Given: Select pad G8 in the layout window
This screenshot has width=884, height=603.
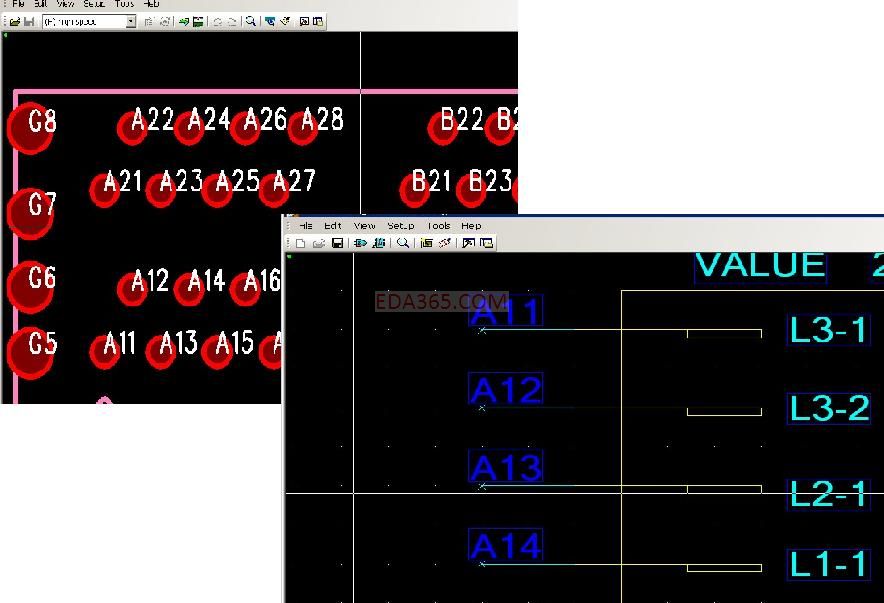Looking at the screenshot, I should pos(30,127).
